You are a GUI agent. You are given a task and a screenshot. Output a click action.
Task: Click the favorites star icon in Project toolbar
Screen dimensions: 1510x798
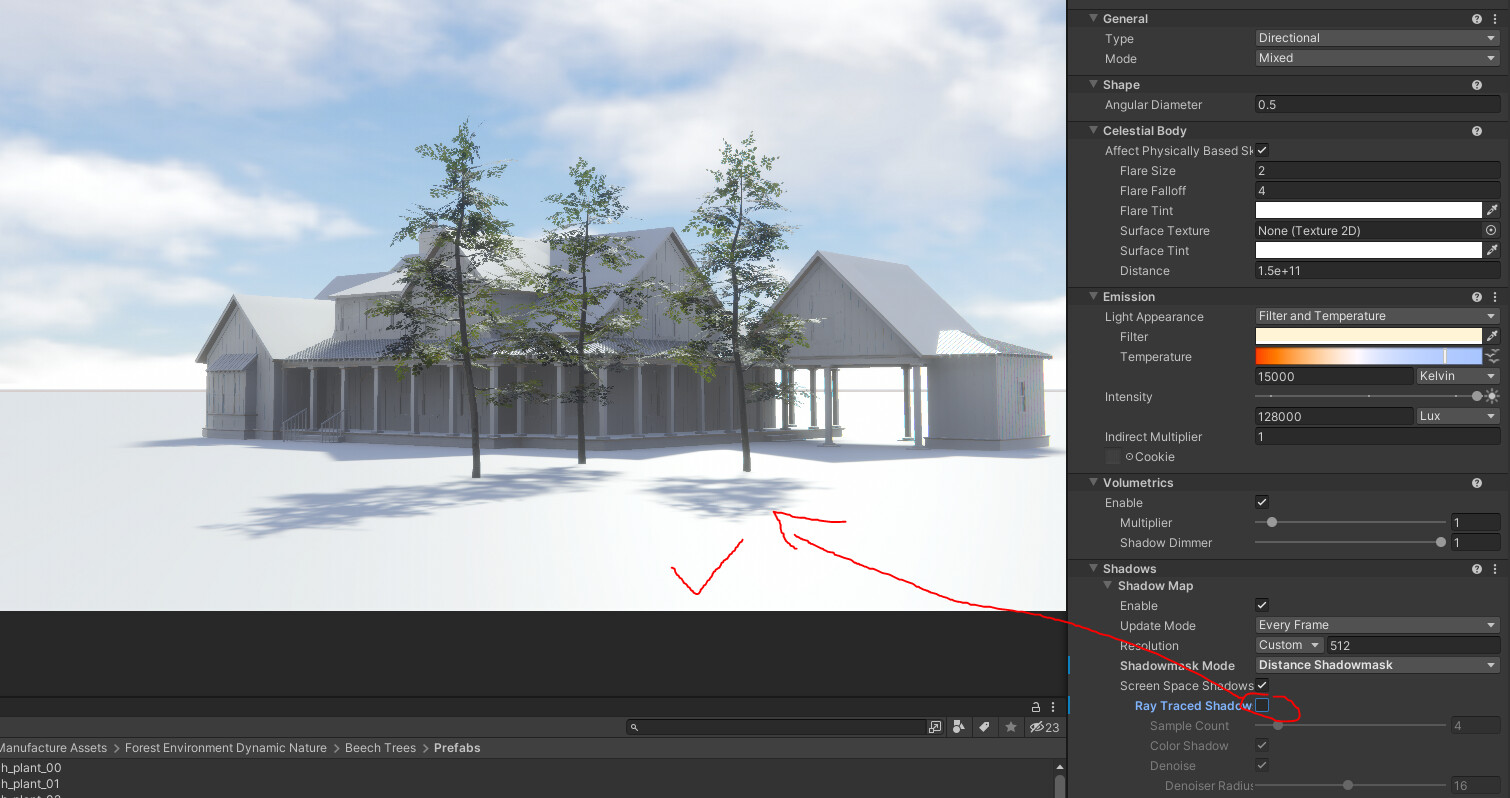tap(1010, 727)
